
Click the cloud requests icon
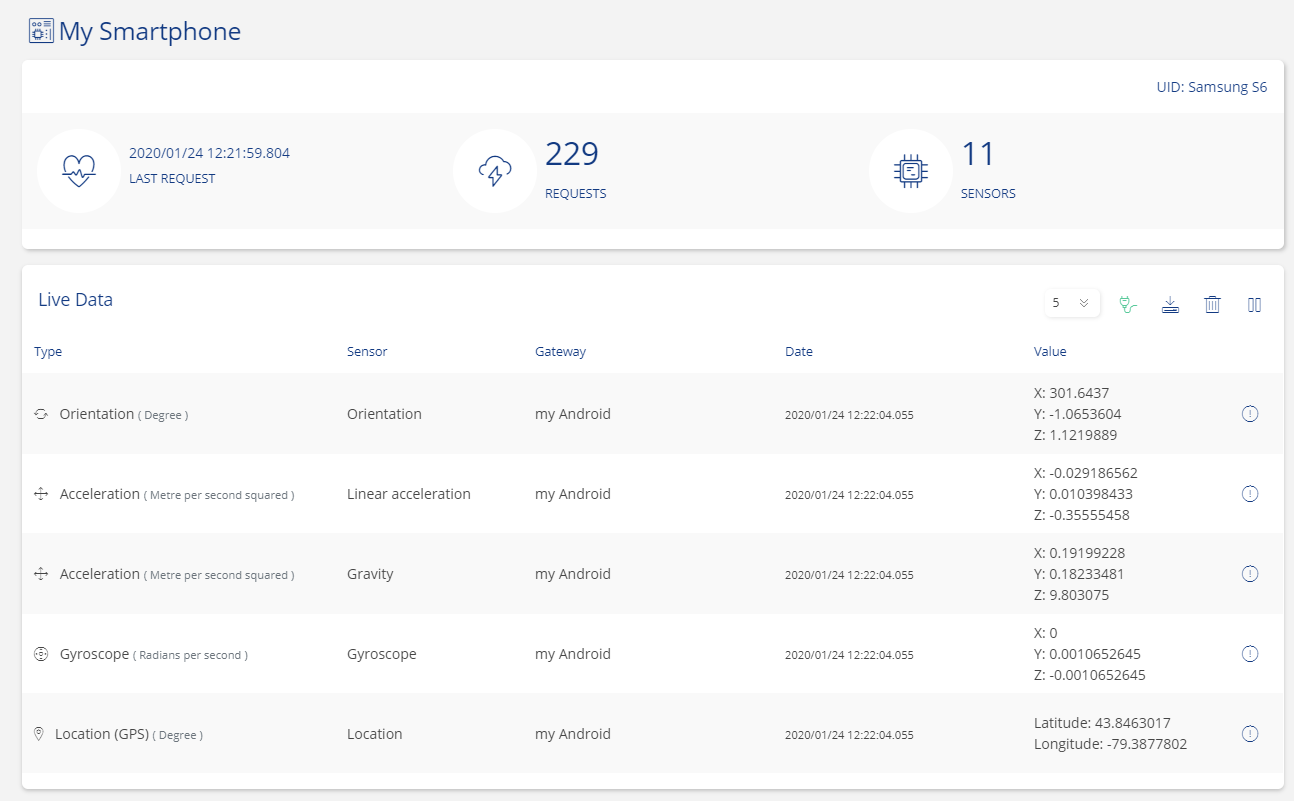tap(495, 171)
